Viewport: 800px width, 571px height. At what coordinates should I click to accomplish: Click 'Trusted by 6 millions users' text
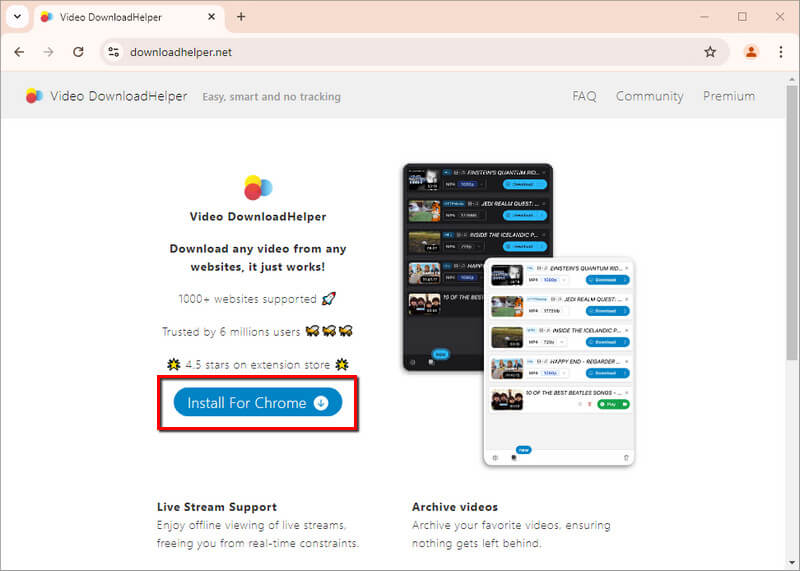(231, 332)
